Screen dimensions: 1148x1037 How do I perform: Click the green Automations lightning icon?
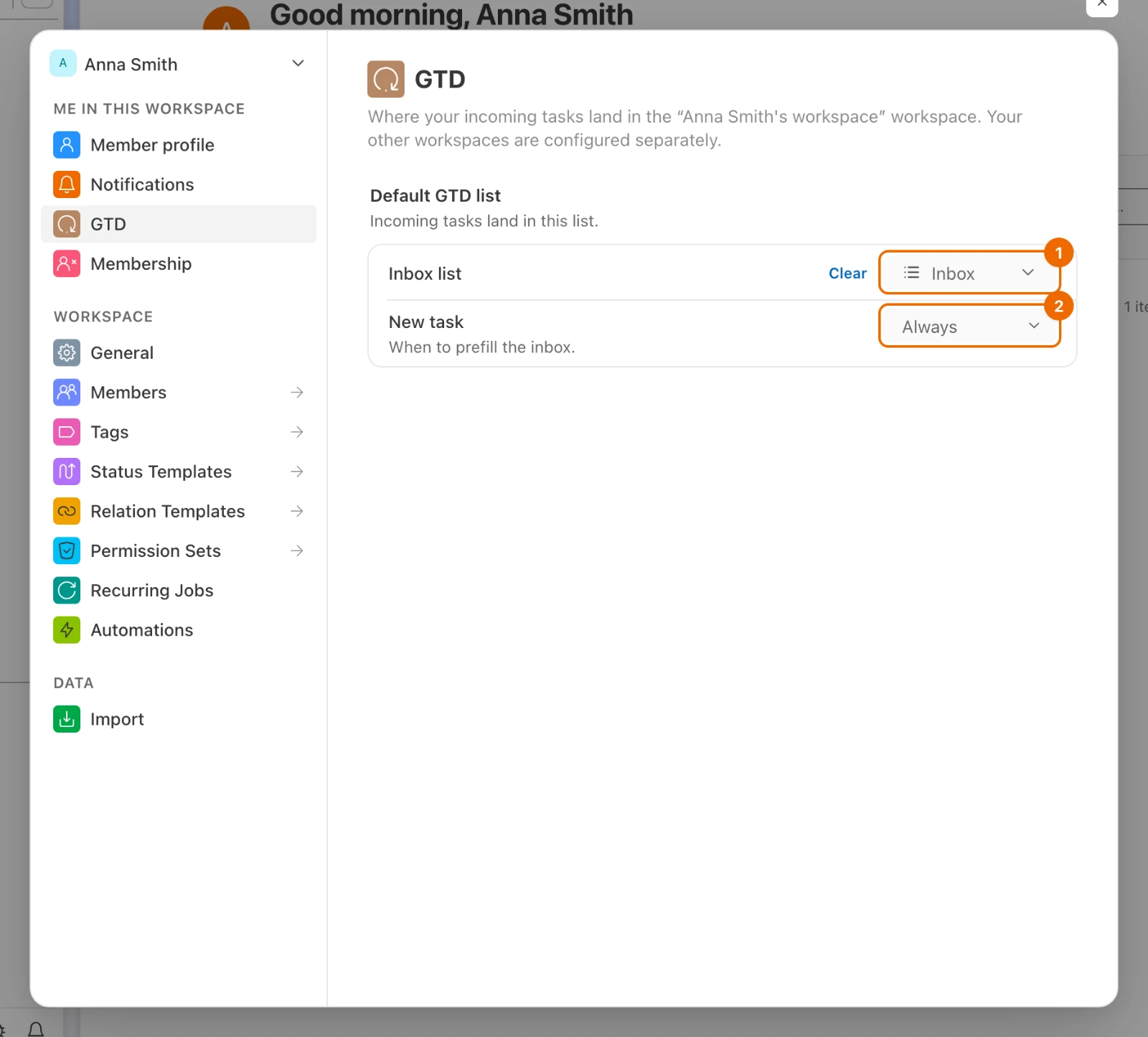[x=67, y=629]
